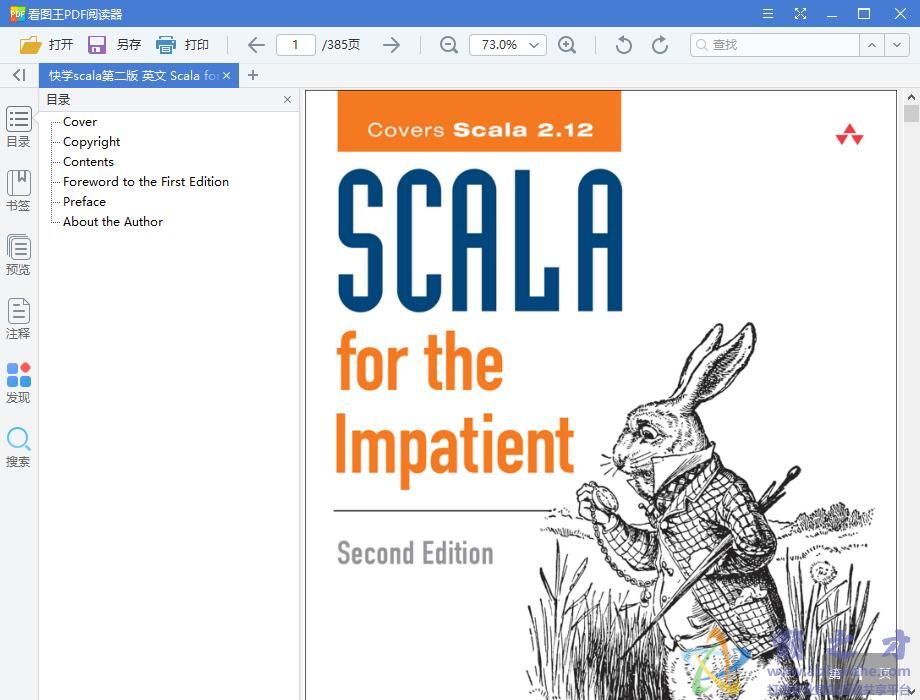This screenshot has height=700, width=920.
Task: Open the 书签 bookmarks sidebar panel
Action: (x=19, y=191)
